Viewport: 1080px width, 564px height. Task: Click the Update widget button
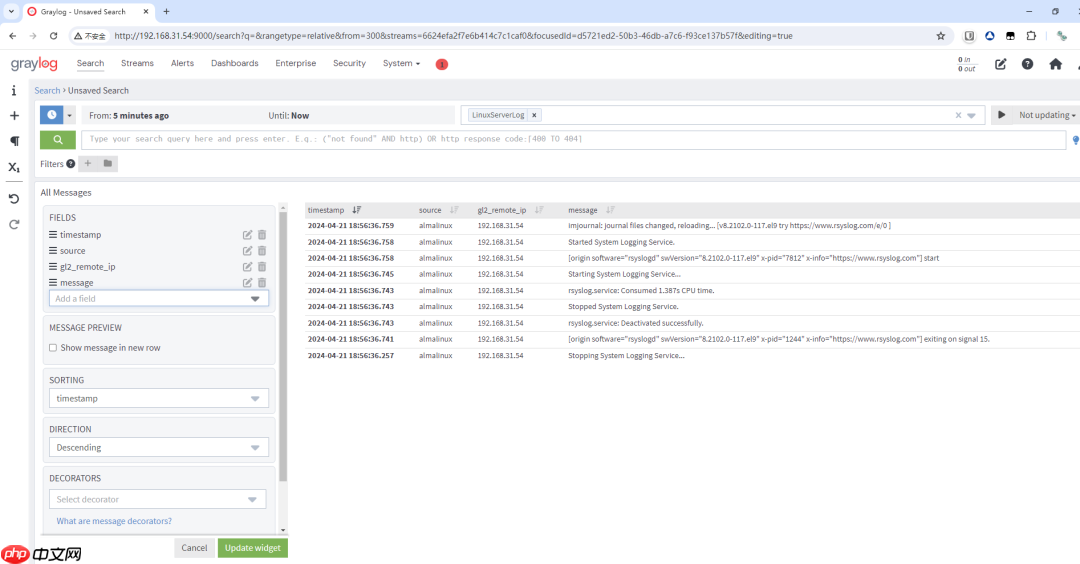click(x=252, y=548)
